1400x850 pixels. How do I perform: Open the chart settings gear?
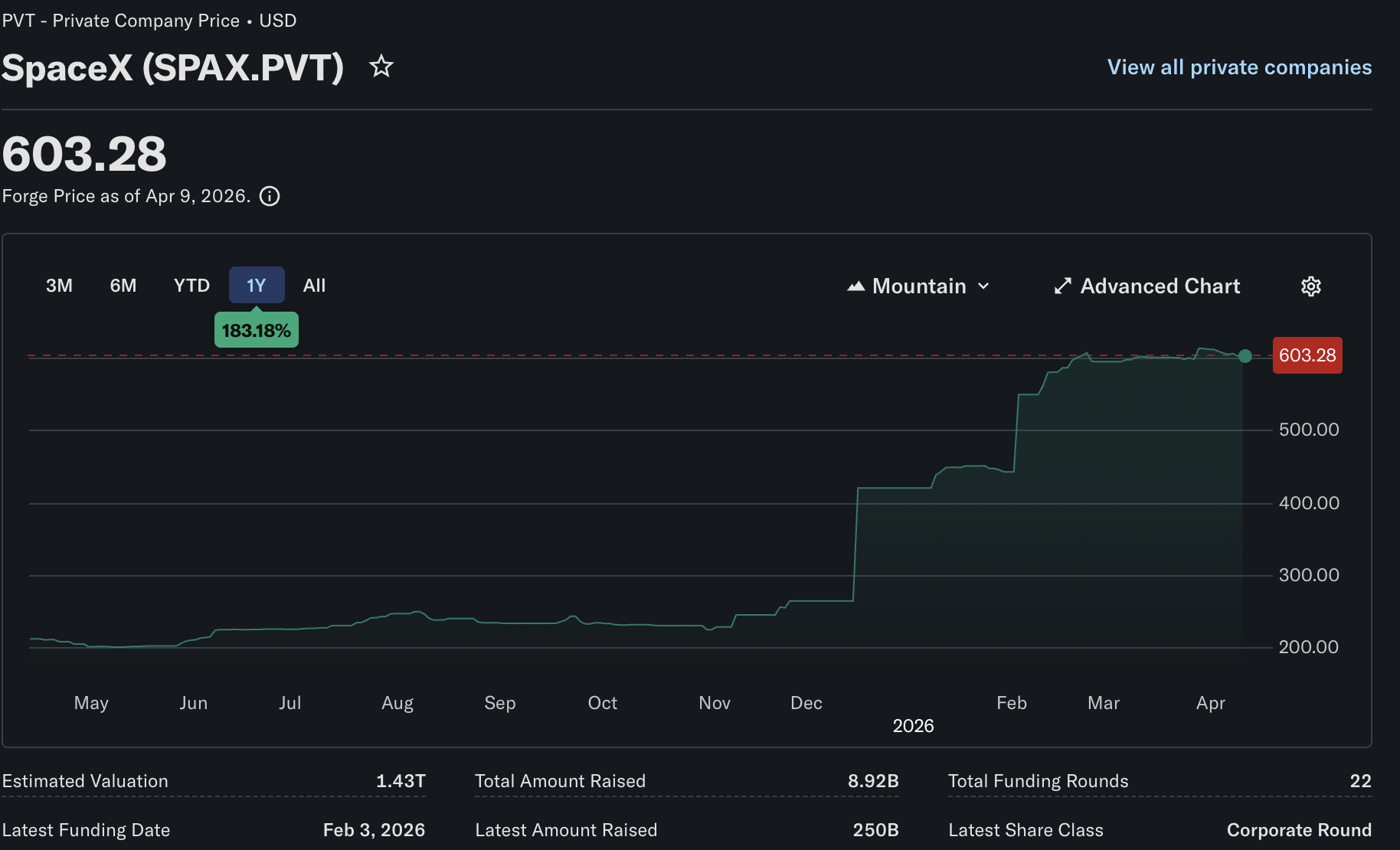tap(1311, 286)
